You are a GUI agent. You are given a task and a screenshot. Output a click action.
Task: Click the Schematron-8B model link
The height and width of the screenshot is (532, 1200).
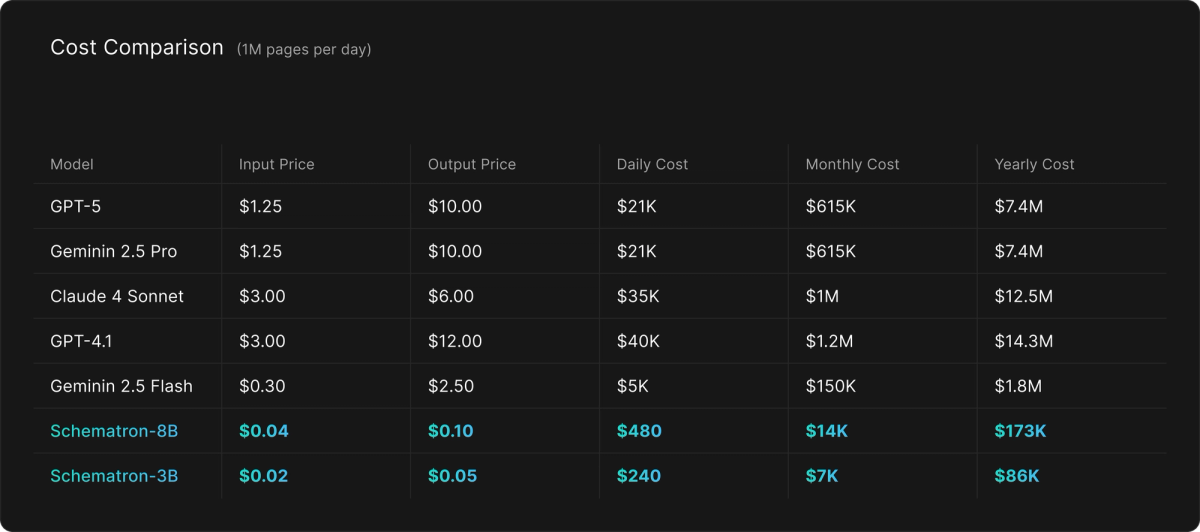click(114, 431)
